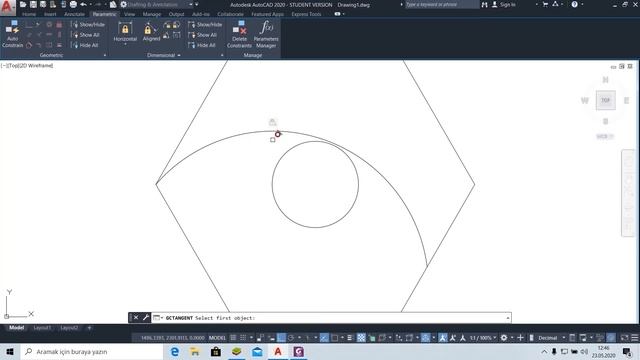
Task: Click the Windows Start button
Action: pyautogui.click(x=10, y=351)
